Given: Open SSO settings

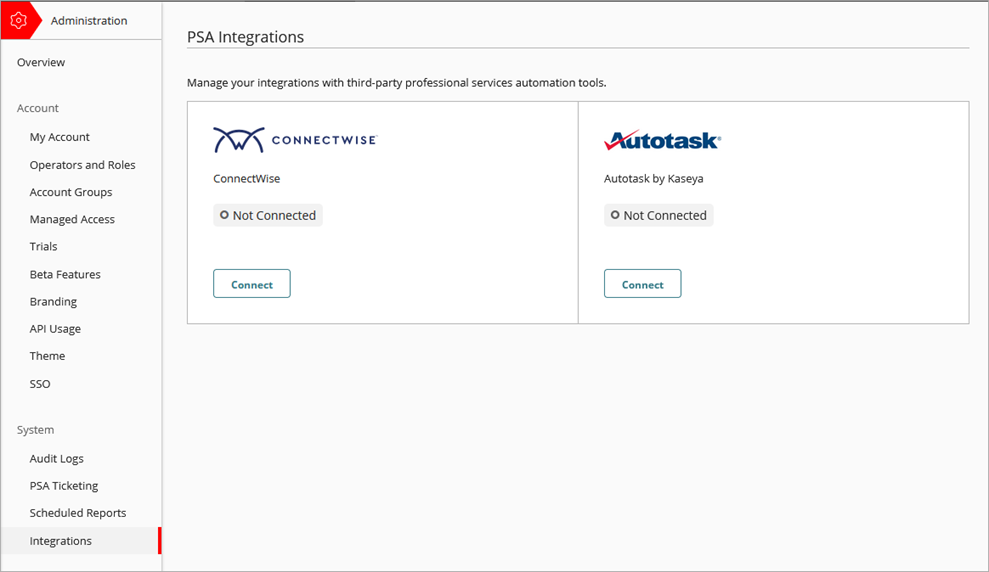Looking at the screenshot, I should tap(40, 383).
